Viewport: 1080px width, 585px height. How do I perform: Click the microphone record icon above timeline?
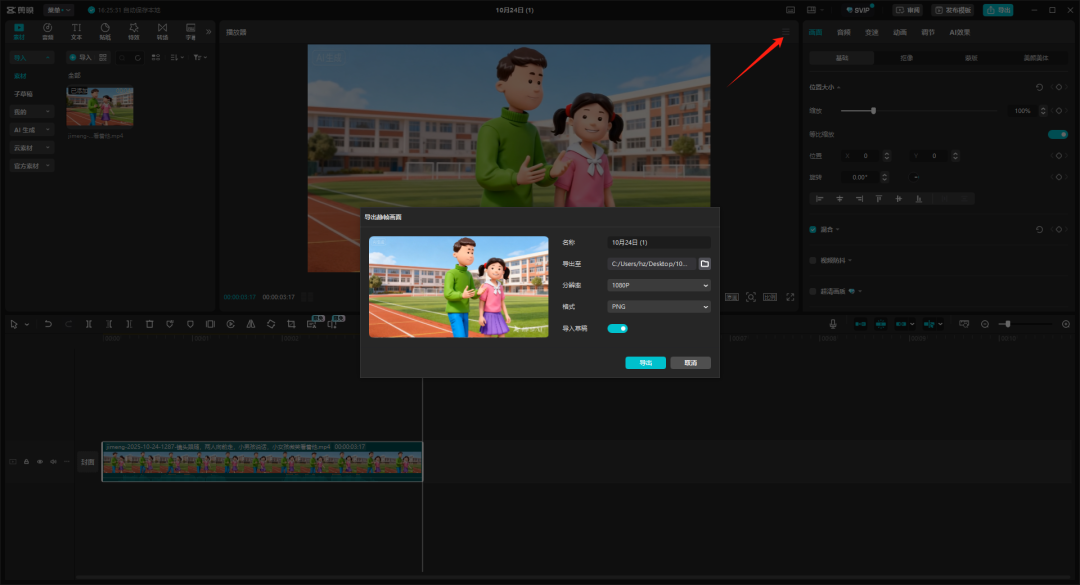click(x=832, y=324)
